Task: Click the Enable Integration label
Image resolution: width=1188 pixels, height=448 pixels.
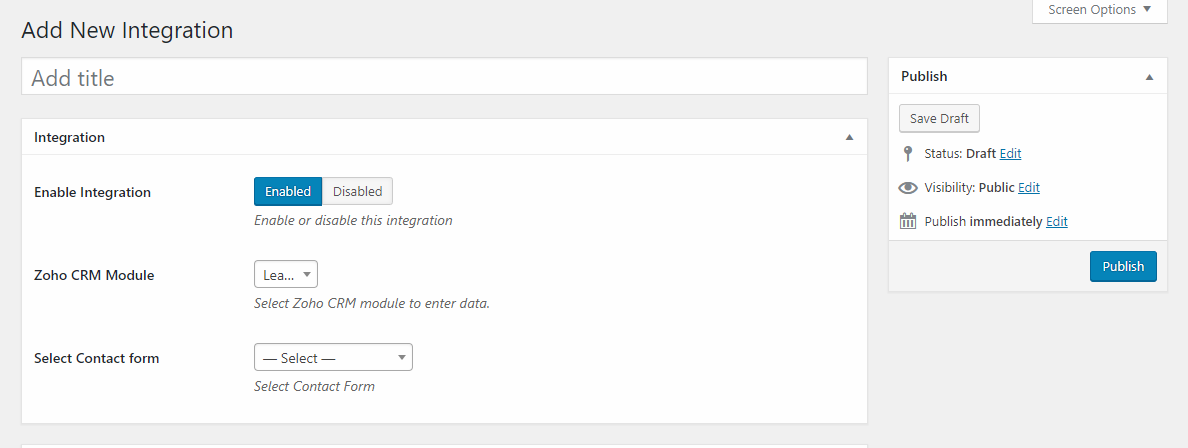Action: pyautogui.click(x=92, y=192)
